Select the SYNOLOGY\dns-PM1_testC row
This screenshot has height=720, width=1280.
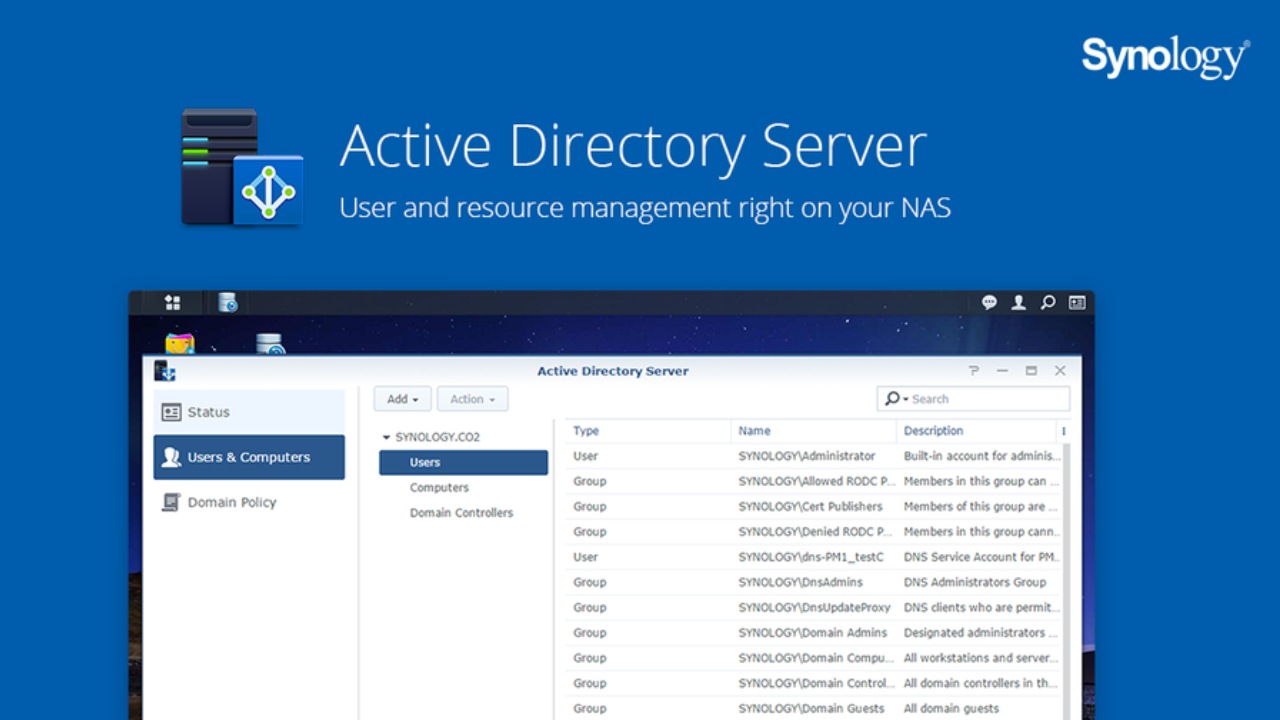click(x=813, y=557)
